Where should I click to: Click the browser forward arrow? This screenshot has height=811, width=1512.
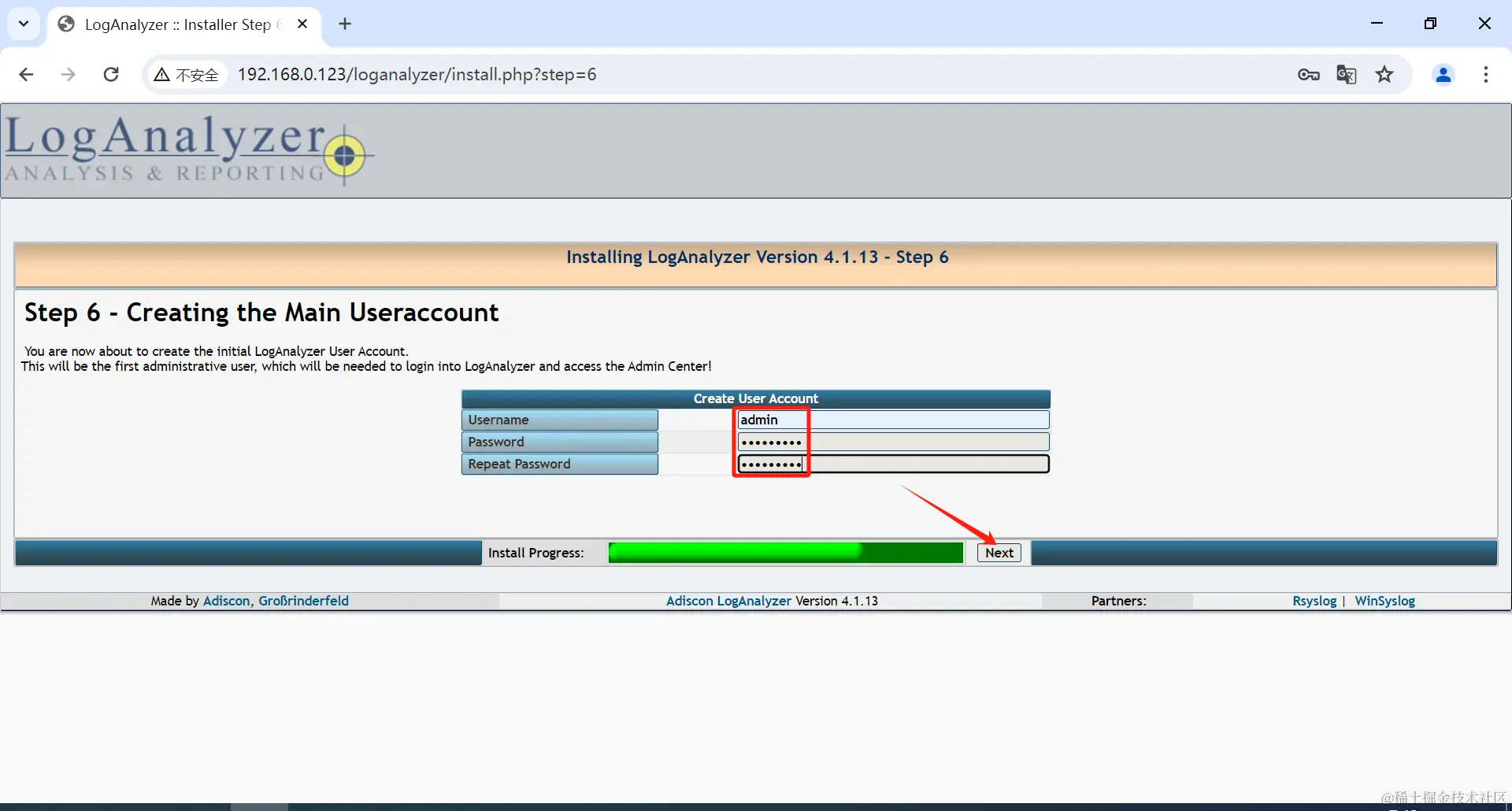click(69, 75)
